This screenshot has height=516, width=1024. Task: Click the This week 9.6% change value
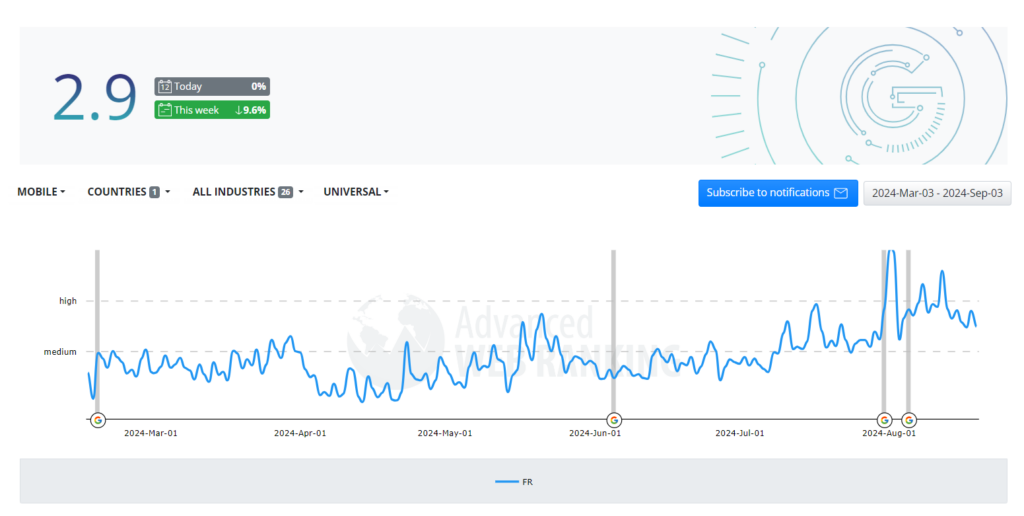pyautogui.click(x=251, y=110)
